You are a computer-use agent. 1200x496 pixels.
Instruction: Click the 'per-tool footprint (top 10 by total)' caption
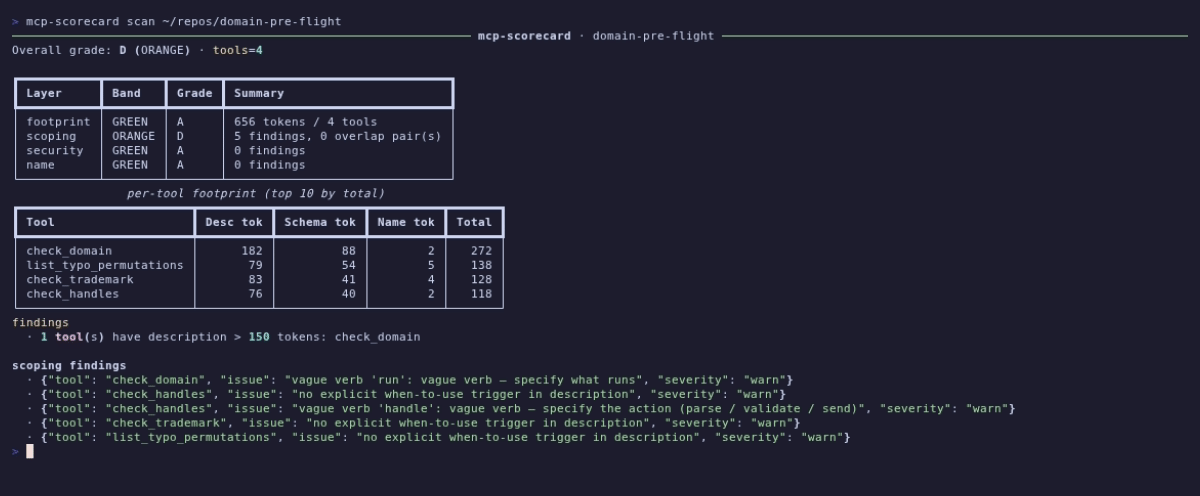click(256, 193)
